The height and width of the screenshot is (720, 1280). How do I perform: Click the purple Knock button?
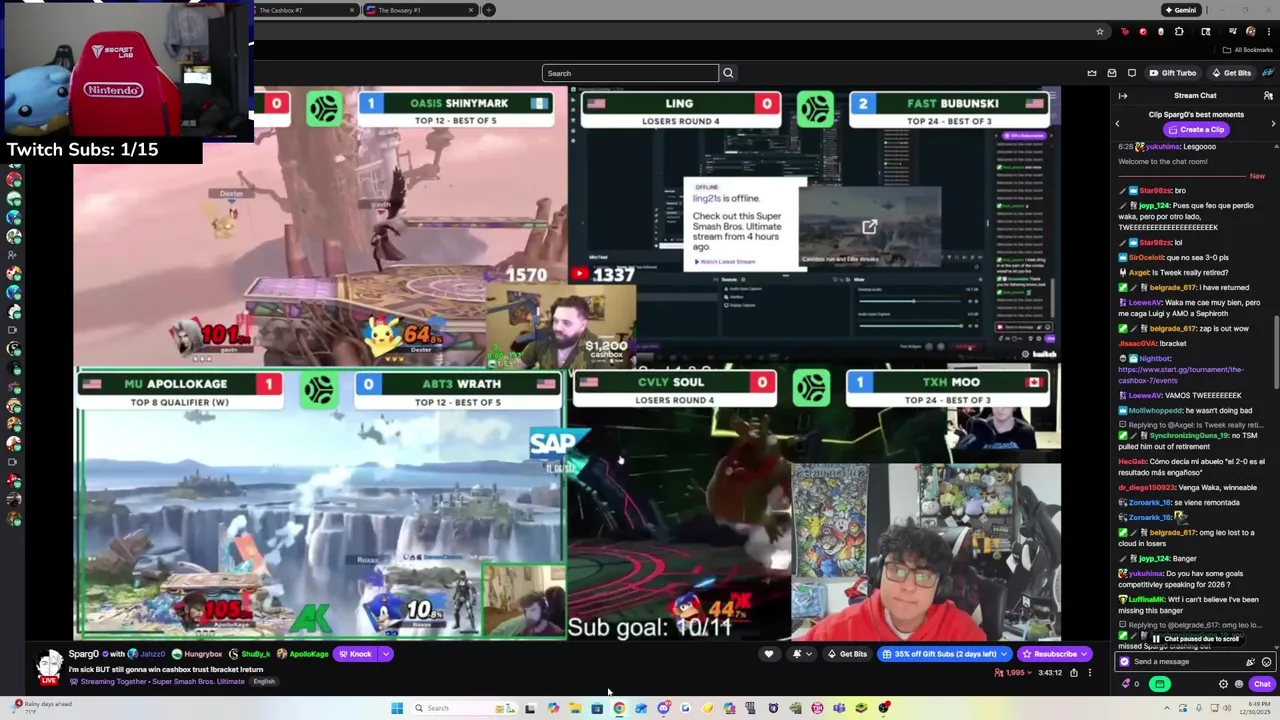coord(354,654)
